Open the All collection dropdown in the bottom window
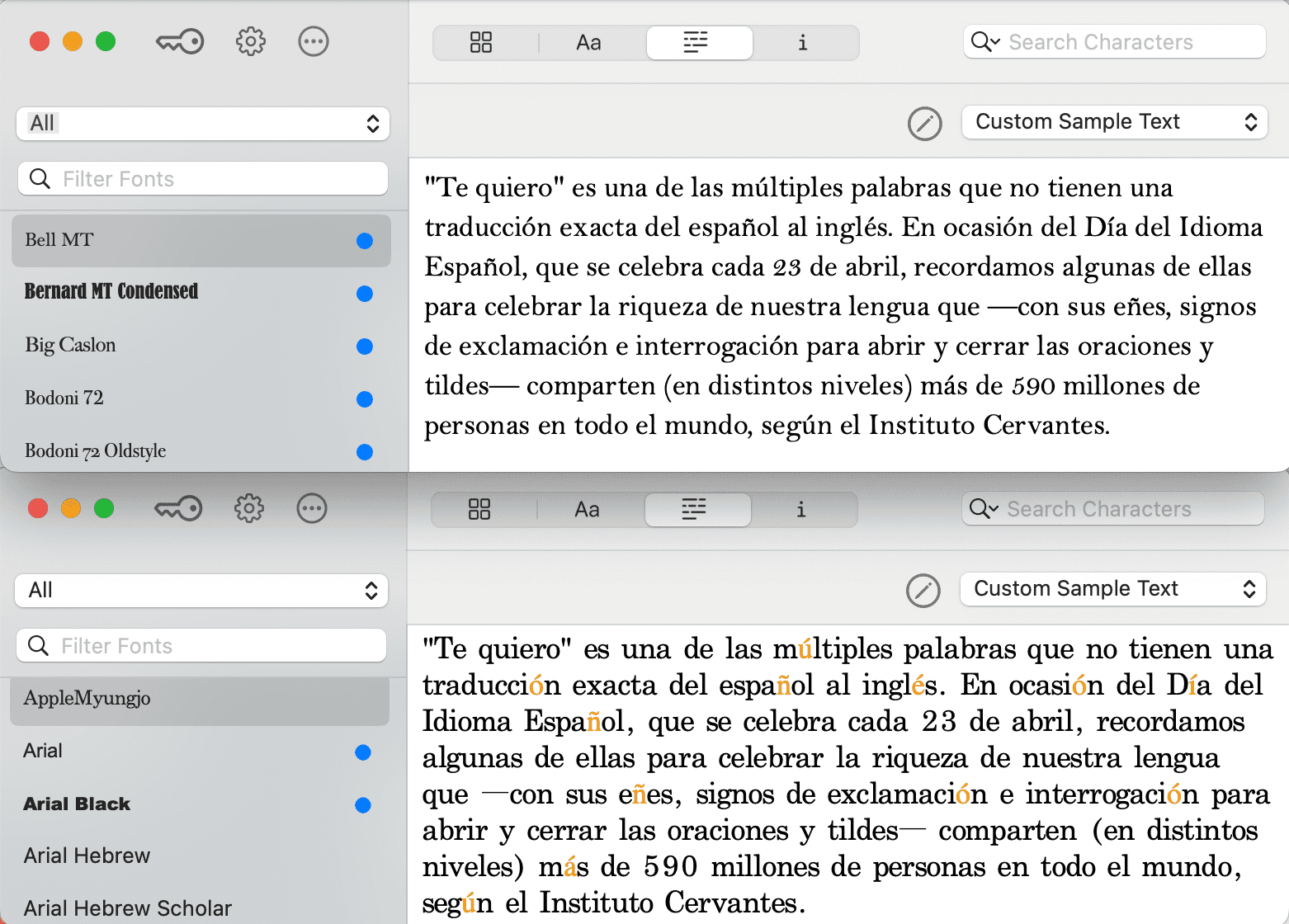 pyautogui.click(x=201, y=591)
